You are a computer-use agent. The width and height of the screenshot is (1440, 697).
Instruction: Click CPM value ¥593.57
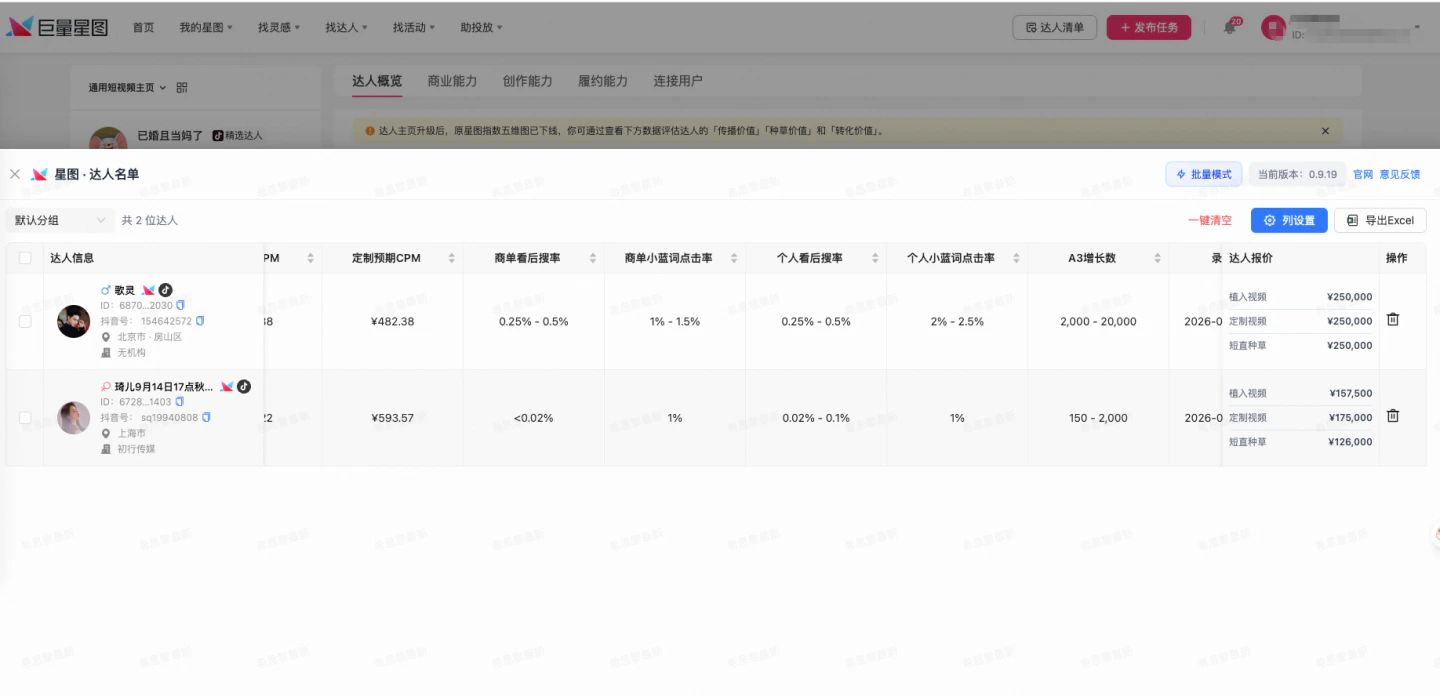click(x=392, y=417)
